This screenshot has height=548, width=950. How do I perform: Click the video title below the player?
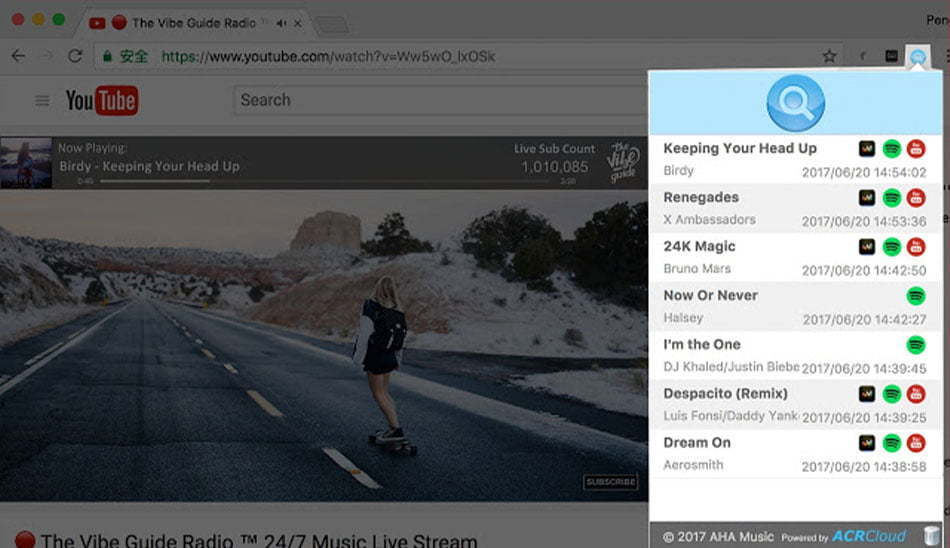pyautogui.click(x=259, y=540)
